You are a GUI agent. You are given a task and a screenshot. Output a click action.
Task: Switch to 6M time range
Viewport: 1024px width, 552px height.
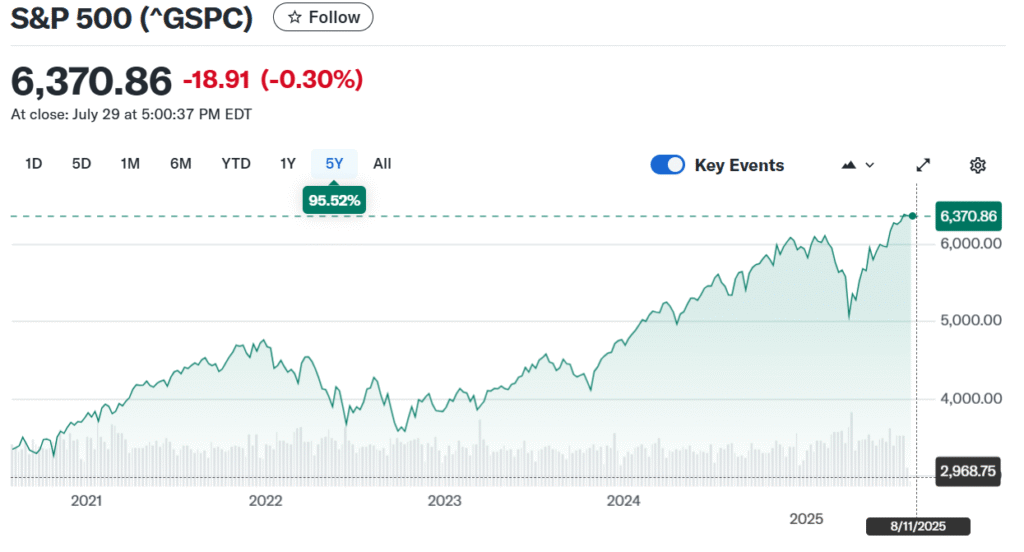pyautogui.click(x=180, y=164)
